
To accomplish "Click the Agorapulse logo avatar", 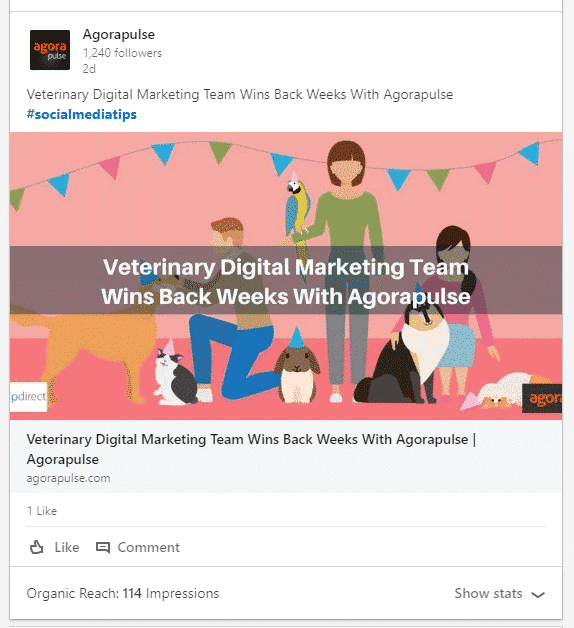I will coord(50,50).
